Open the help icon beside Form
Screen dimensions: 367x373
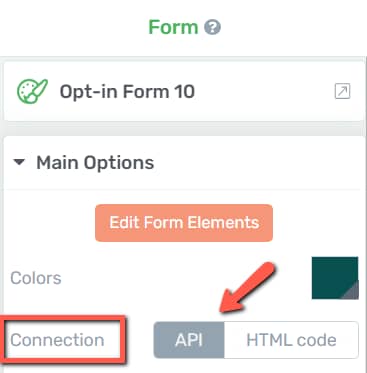[x=212, y=27]
